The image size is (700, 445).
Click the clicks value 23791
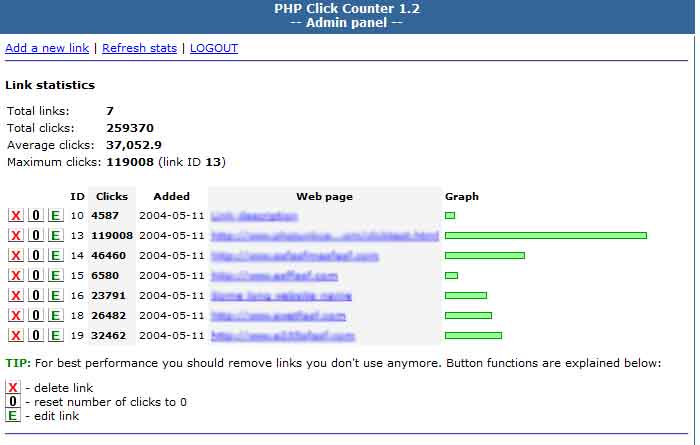[108, 295]
